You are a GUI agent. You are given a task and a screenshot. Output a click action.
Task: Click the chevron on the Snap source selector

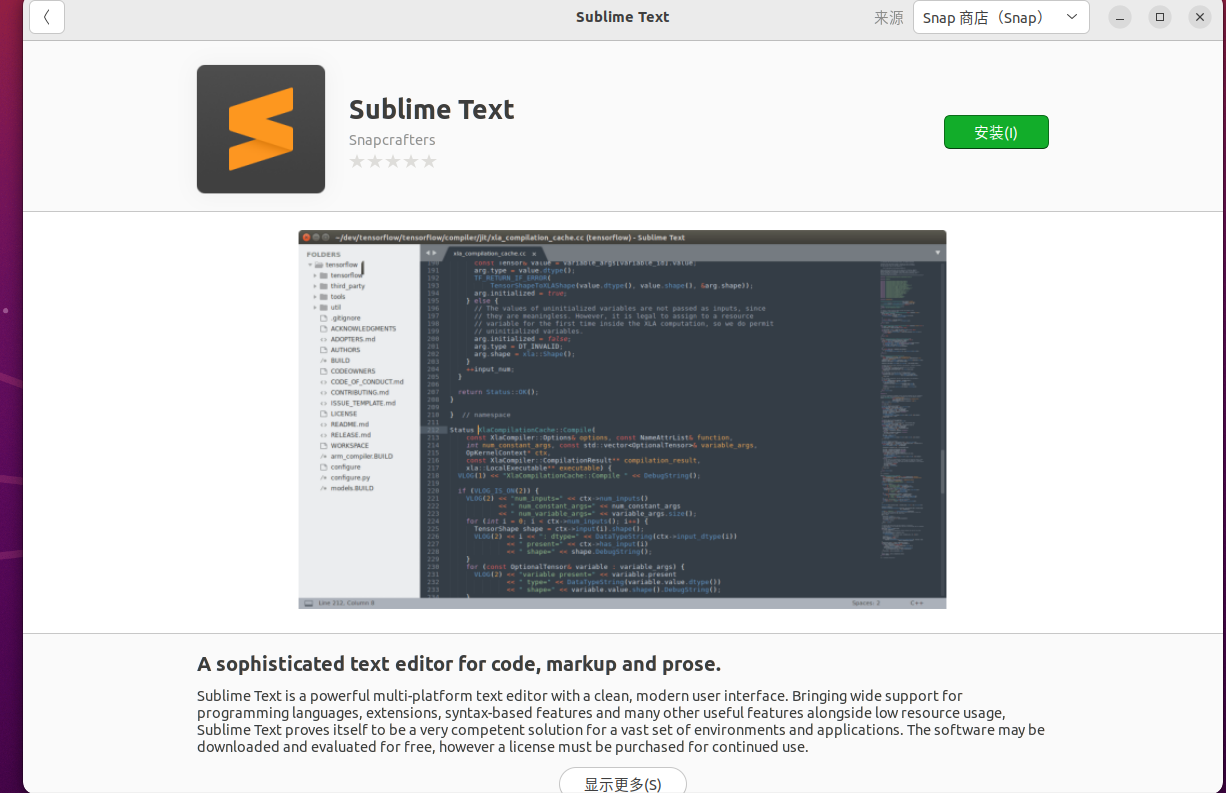(x=1072, y=17)
